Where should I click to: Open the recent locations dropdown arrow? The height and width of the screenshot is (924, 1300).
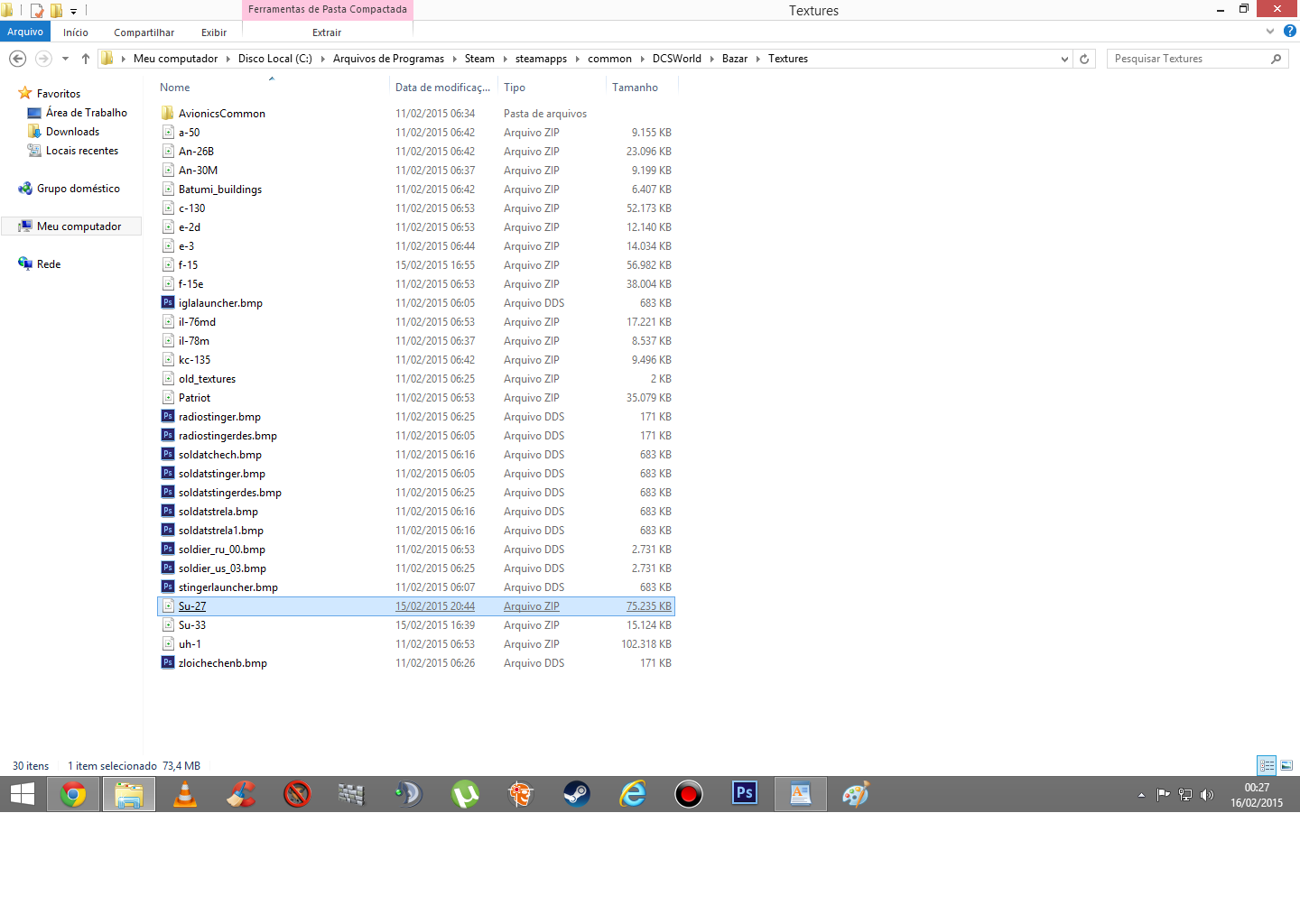coord(65,59)
